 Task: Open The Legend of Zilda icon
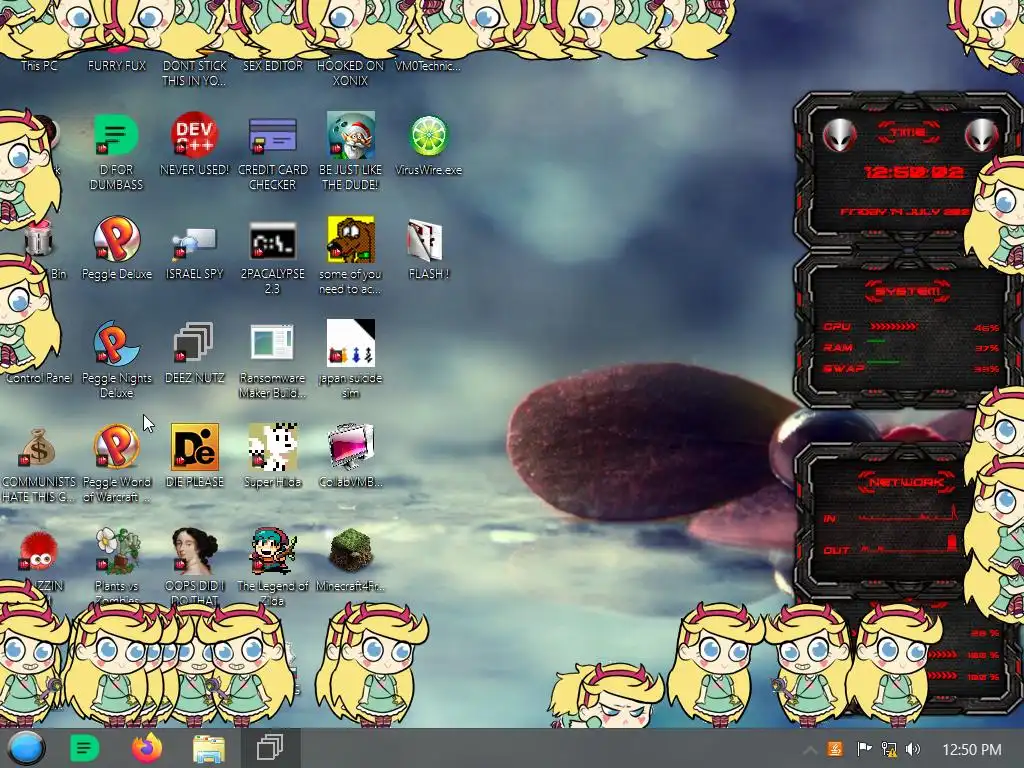(x=272, y=551)
